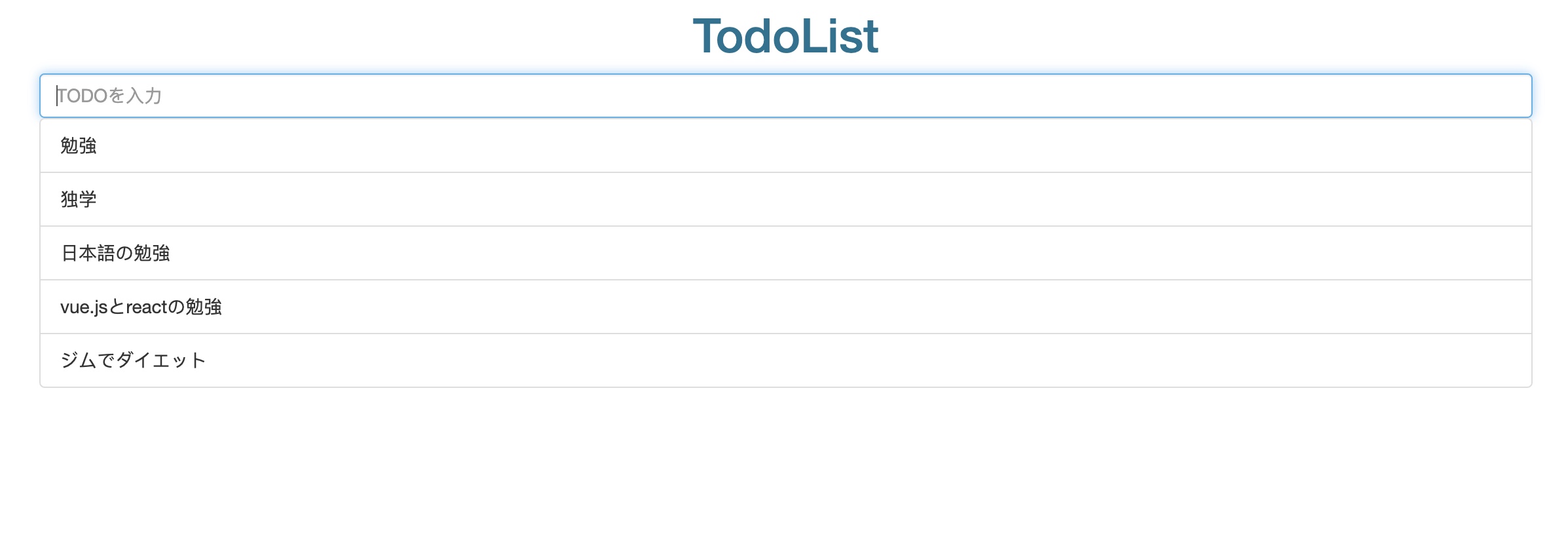The height and width of the screenshot is (536, 1568).
Task: Select the ジムでダイエット todo item
Action: [785, 360]
